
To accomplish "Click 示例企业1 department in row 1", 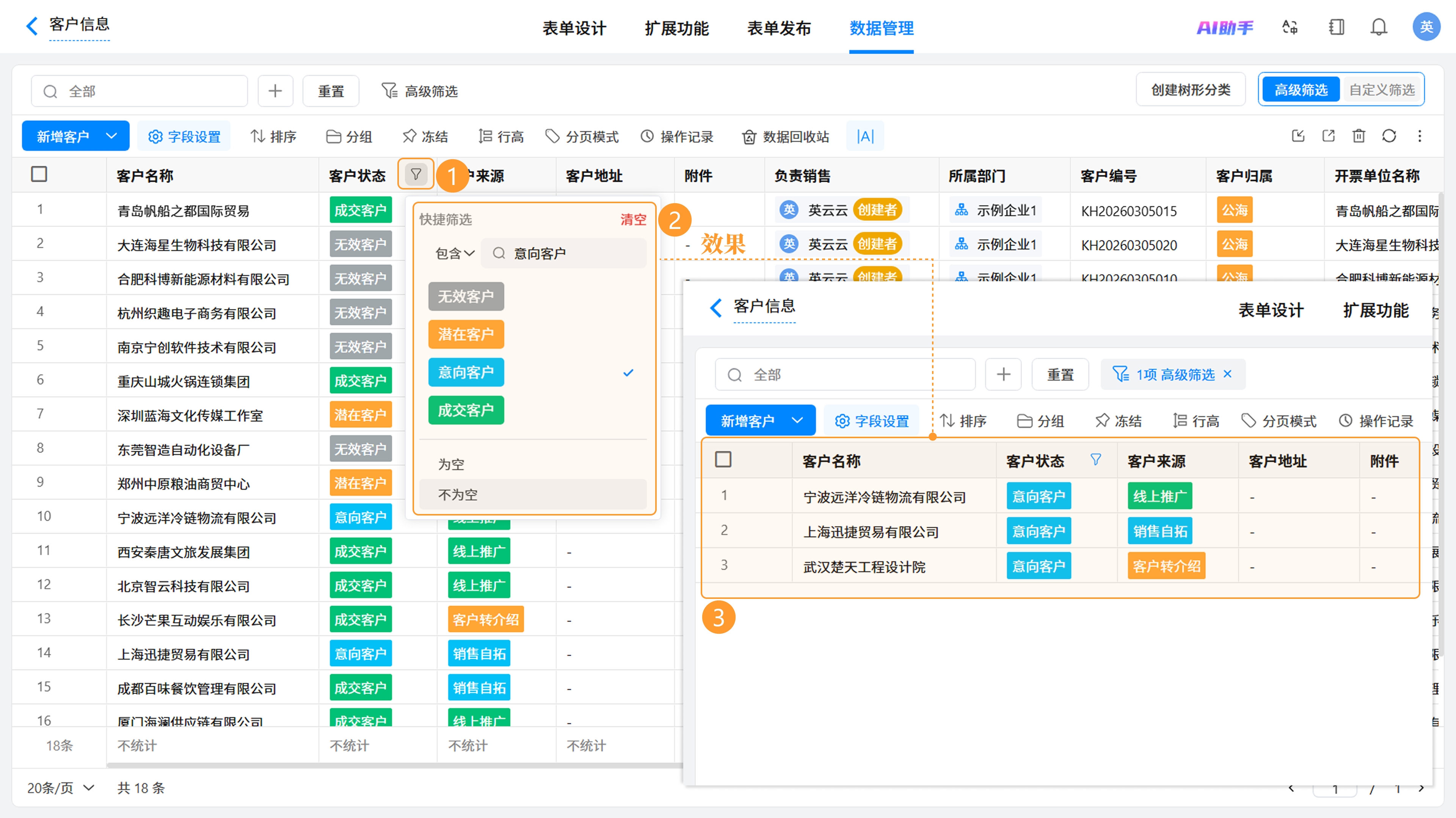I will 995,210.
